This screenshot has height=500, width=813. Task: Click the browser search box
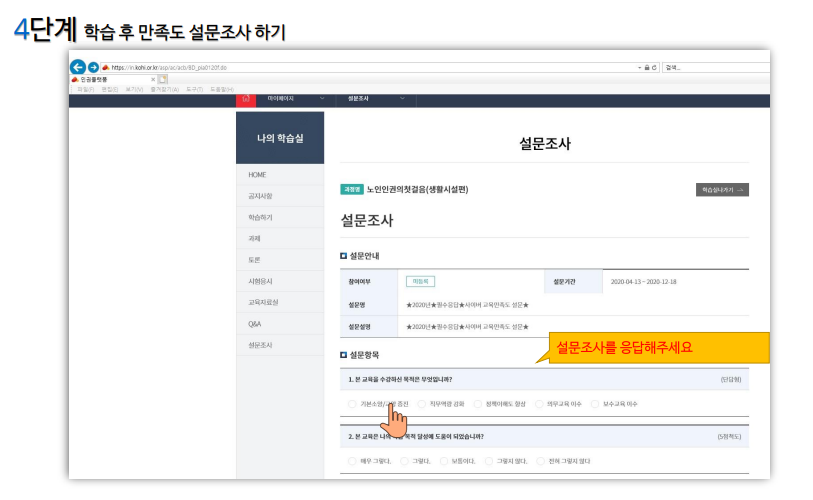tap(716, 67)
